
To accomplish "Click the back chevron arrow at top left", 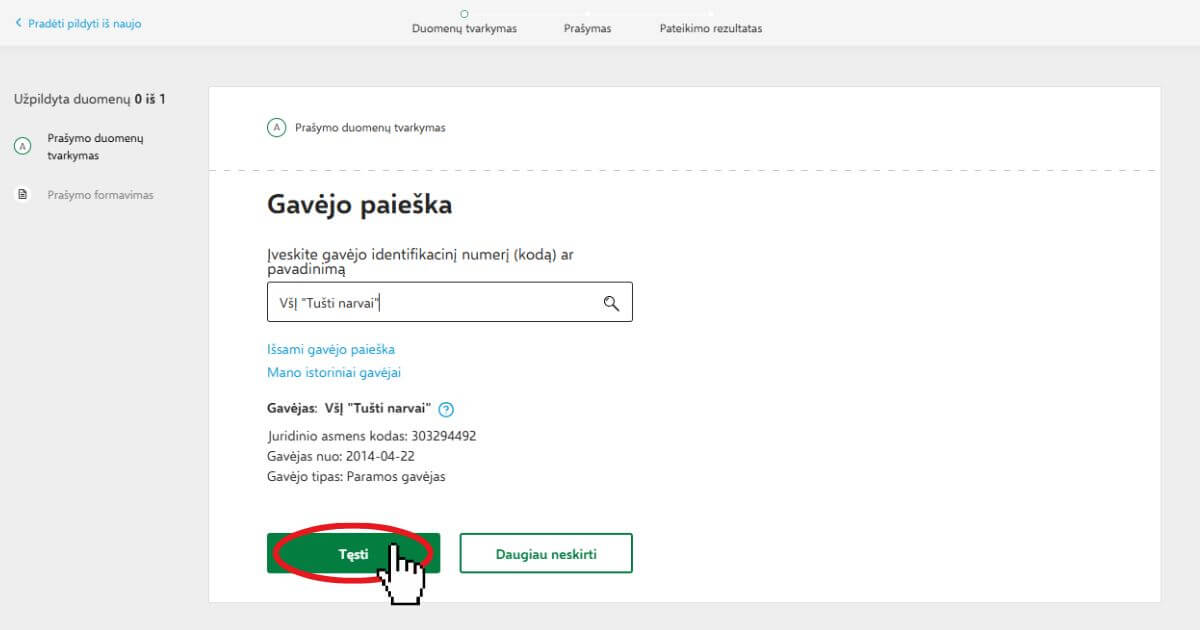I will pos(18,23).
